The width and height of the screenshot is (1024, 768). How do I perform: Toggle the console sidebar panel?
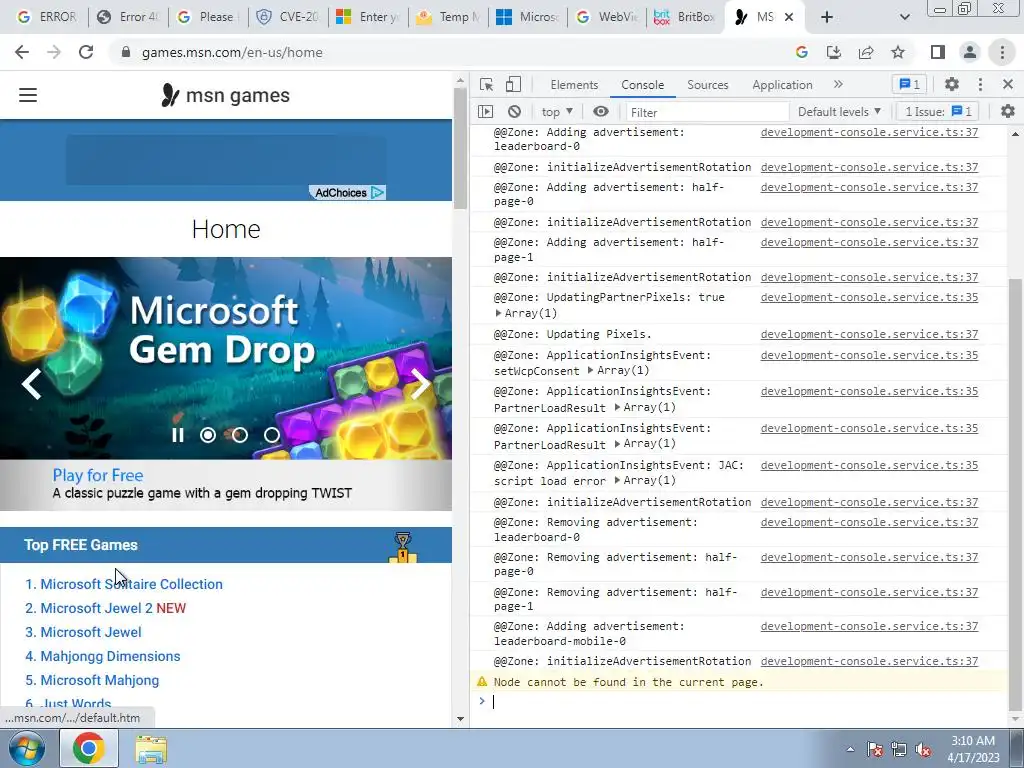coord(486,112)
